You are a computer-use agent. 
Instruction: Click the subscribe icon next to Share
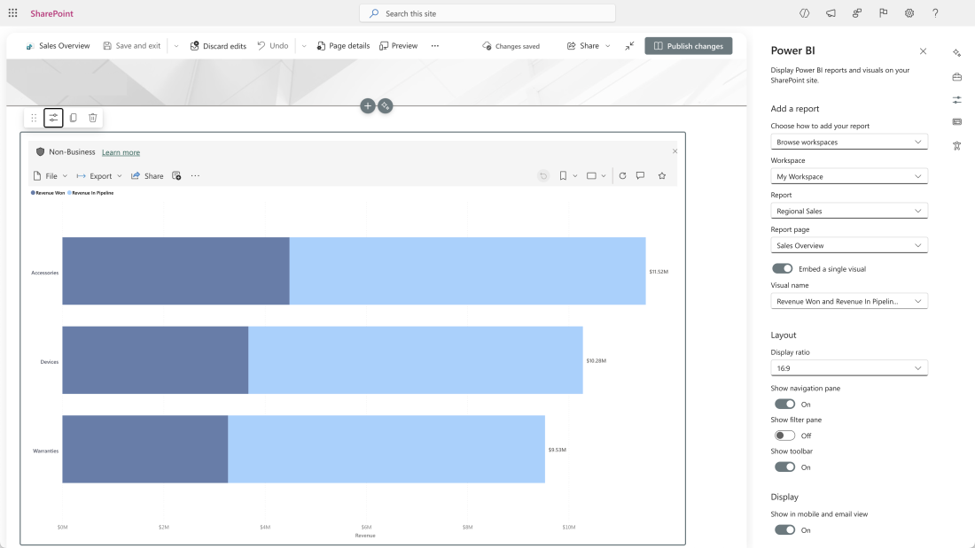177,176
